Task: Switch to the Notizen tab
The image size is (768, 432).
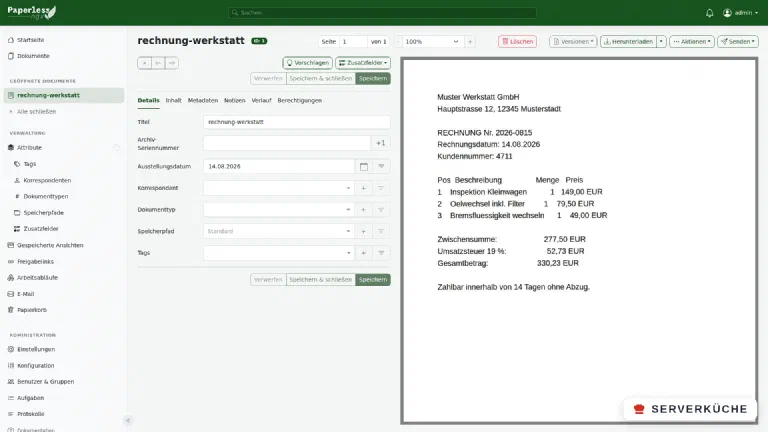Action: (235, 100)
